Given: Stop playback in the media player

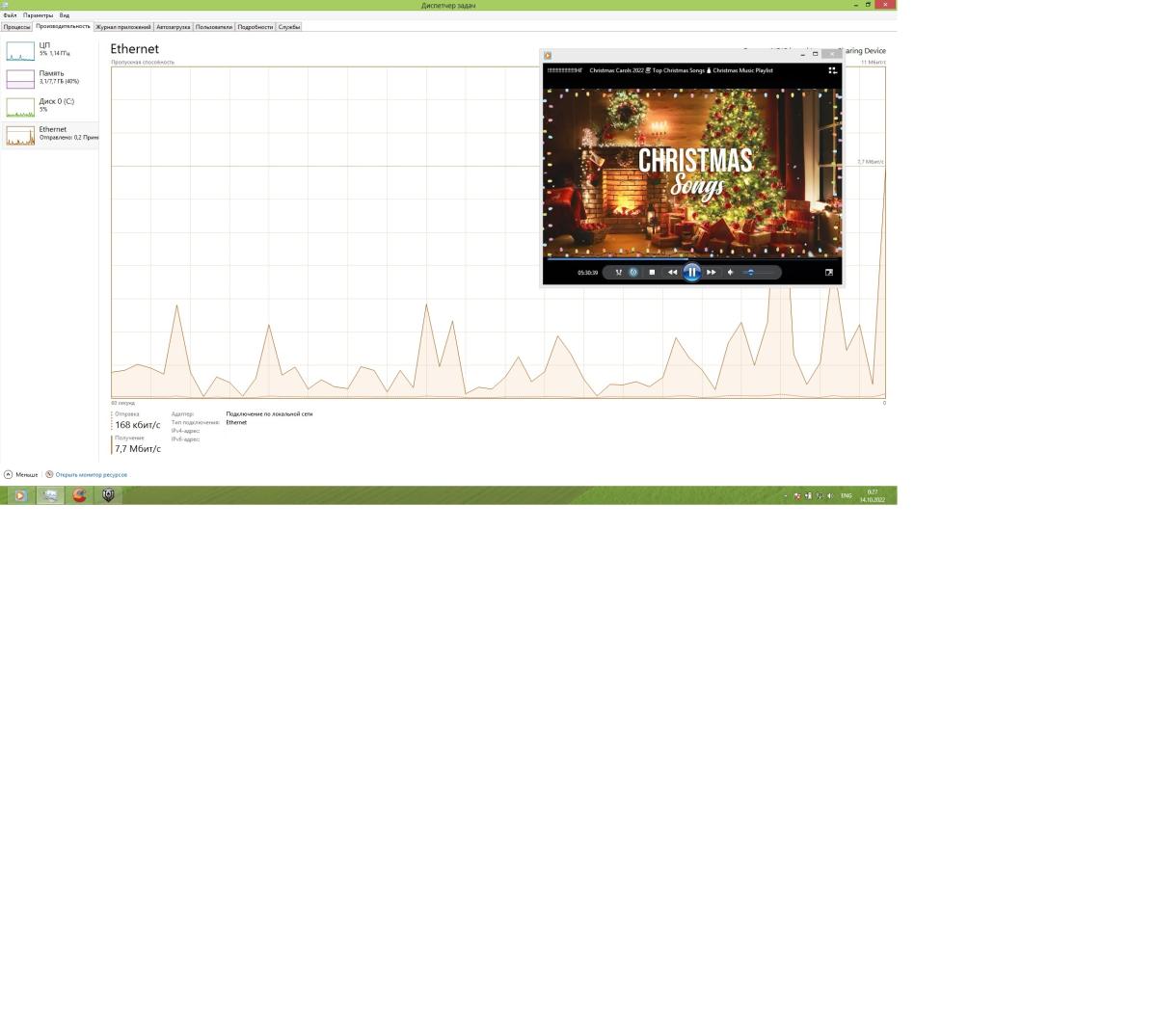Looking at the screenshot, I should [652, 272].
